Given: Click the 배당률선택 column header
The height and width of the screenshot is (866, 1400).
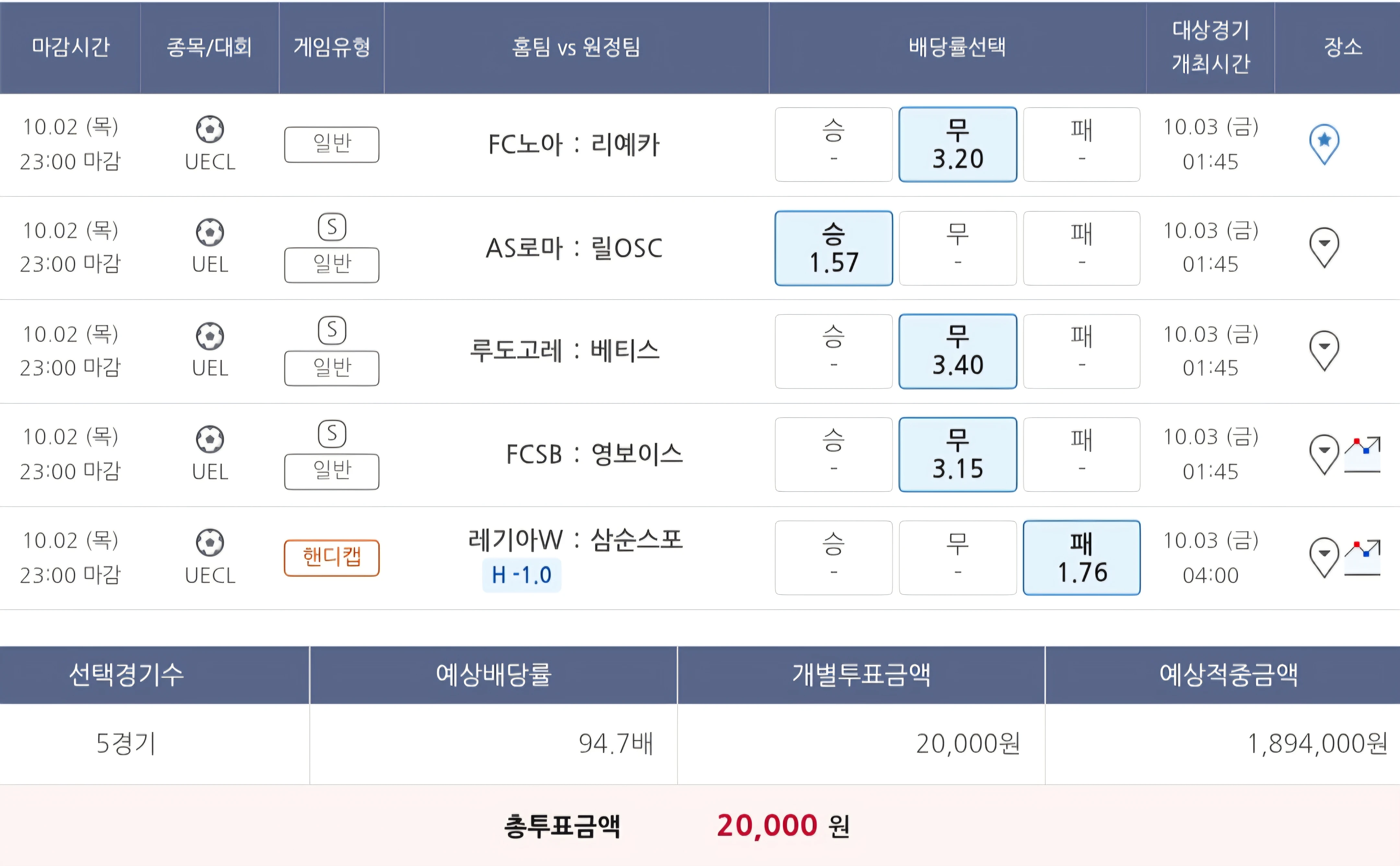Looking at the screenshot, I should (x=957, y=47).
